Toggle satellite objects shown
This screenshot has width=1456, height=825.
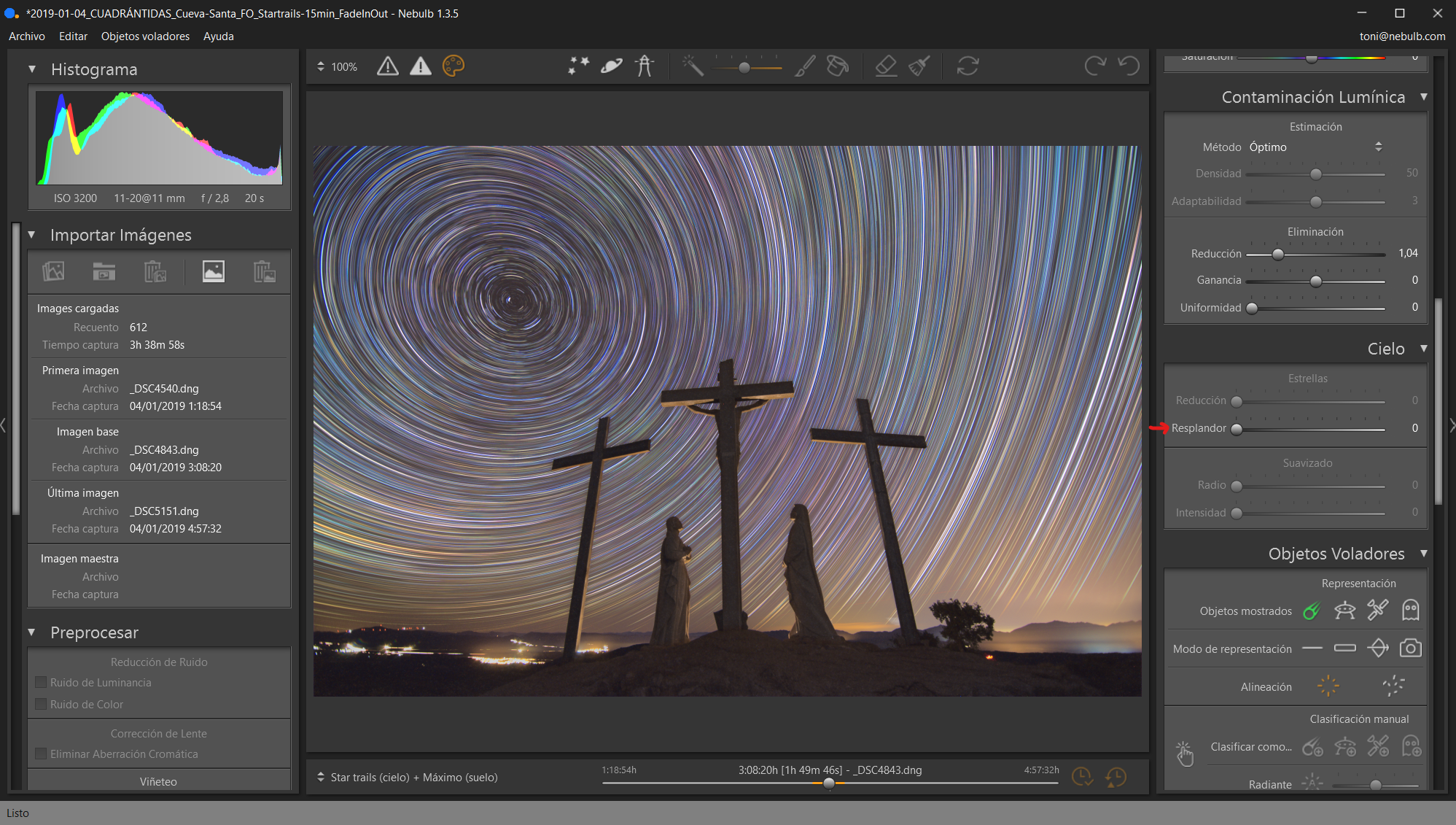click(1377, 610)
